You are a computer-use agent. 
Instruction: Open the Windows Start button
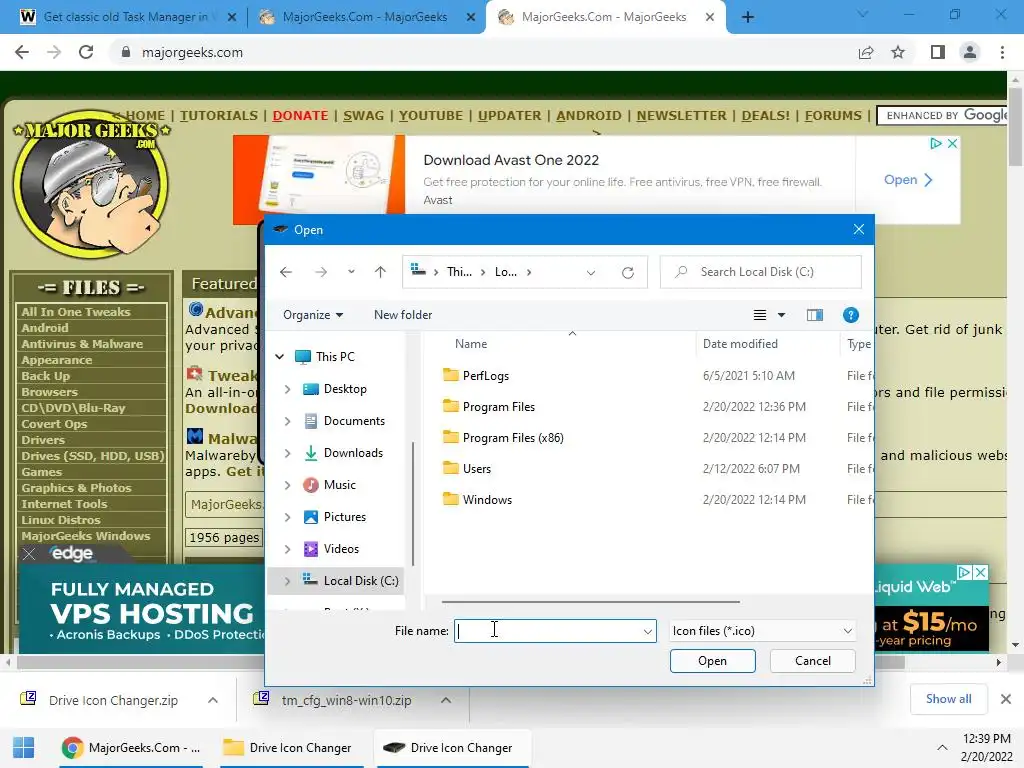tap(24, 748)
